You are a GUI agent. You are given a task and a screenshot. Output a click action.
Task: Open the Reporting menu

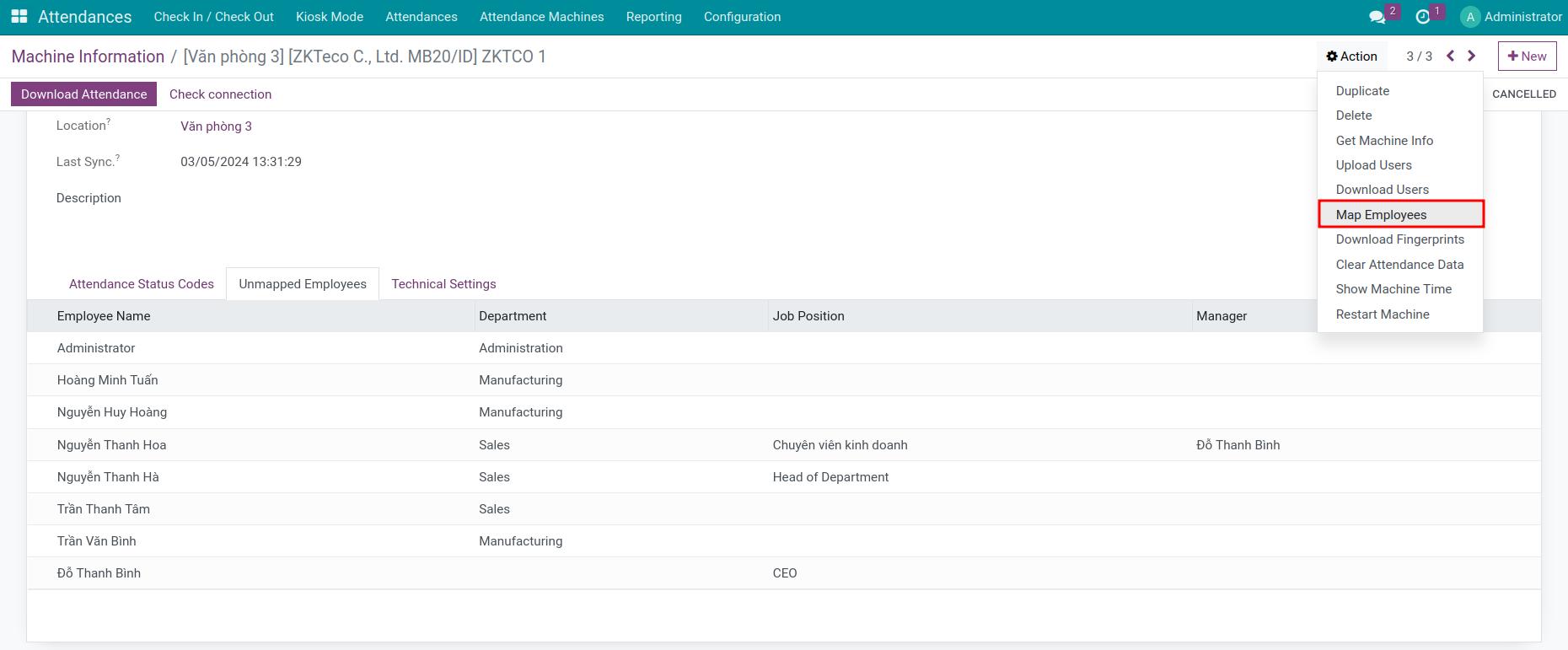coord(653,17)
